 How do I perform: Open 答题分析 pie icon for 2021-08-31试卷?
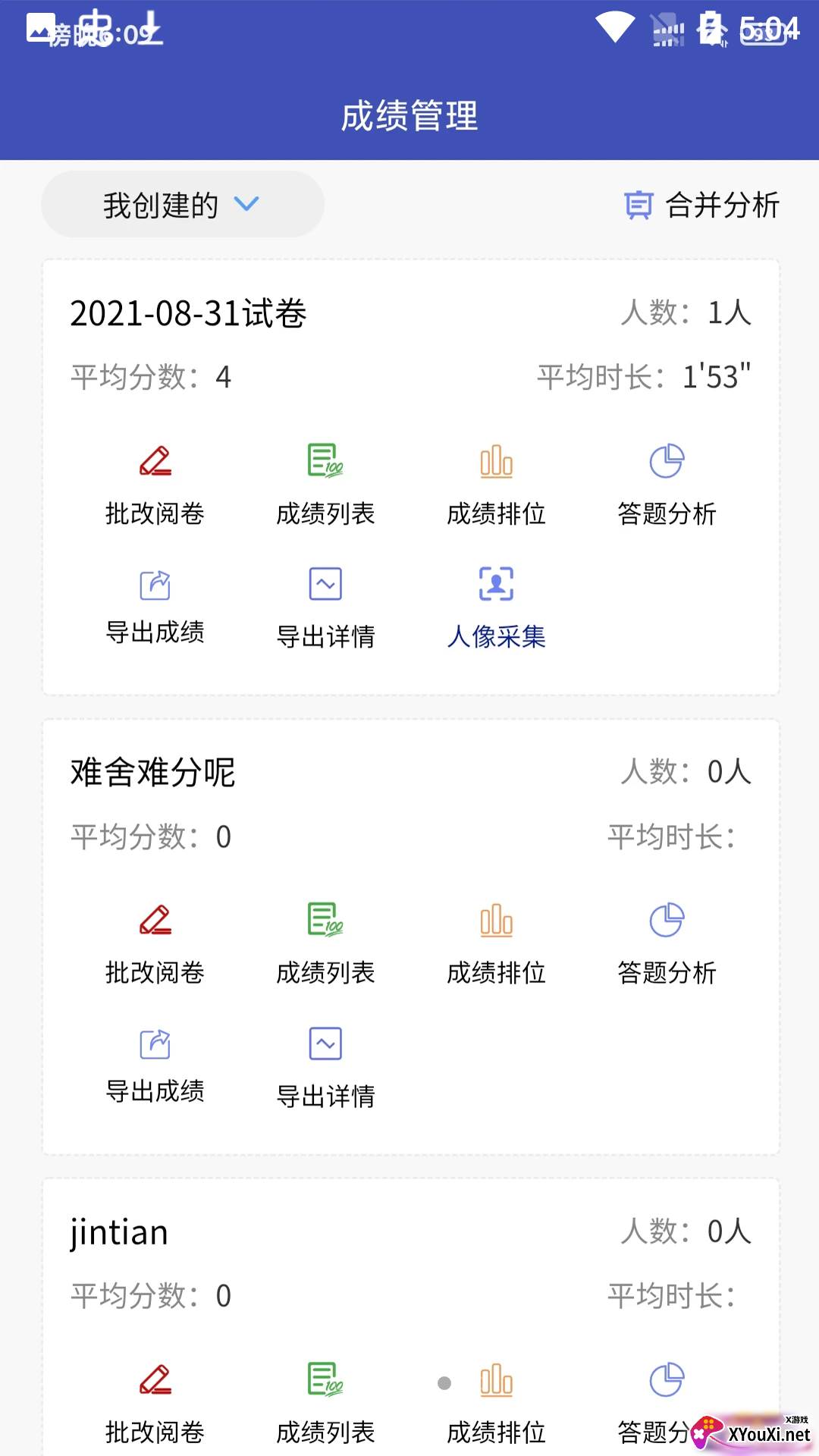tap(667, 461)
